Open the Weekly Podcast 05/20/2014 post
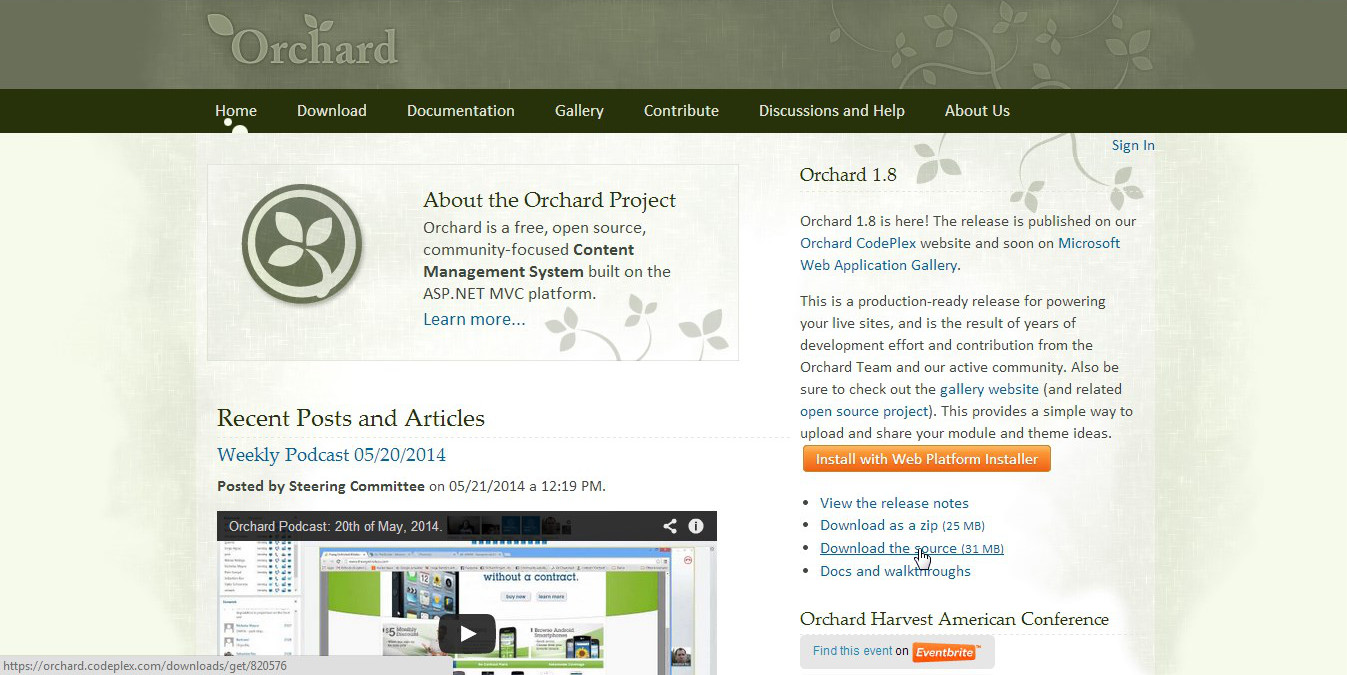This screenshot has width=1347, height=675. 331,455
